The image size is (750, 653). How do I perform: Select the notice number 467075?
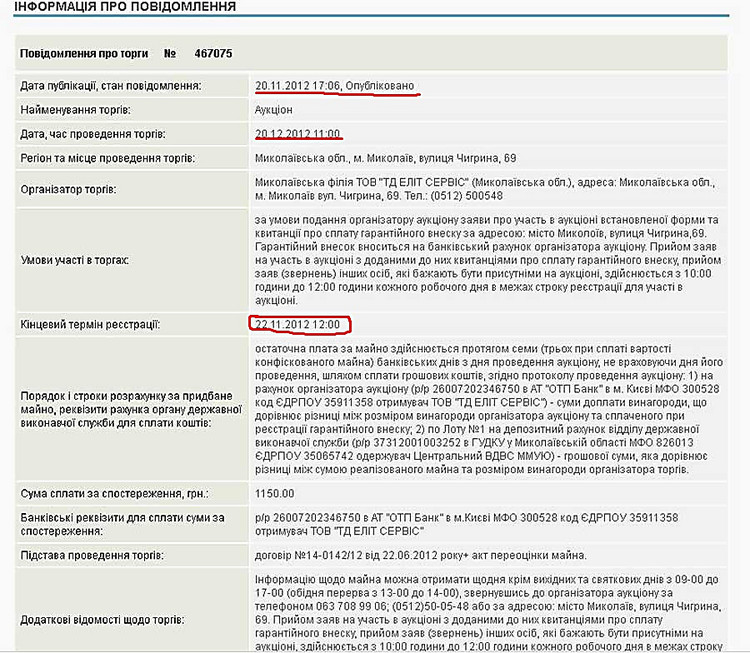pyautogui.click(x=213, y=53)
